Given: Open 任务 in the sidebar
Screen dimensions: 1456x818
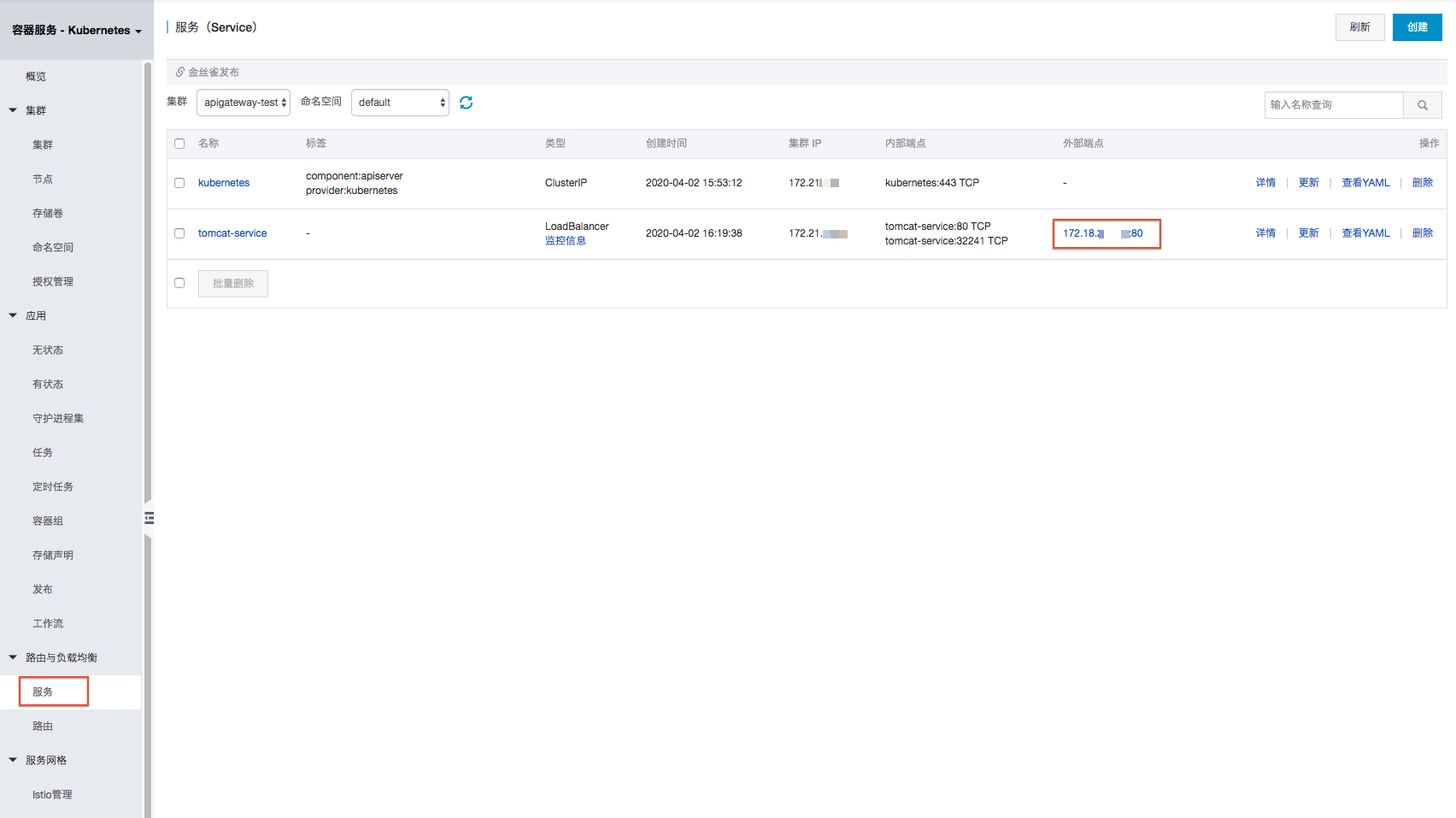Looking at the screenshot, I should click(x=43, y=452).
